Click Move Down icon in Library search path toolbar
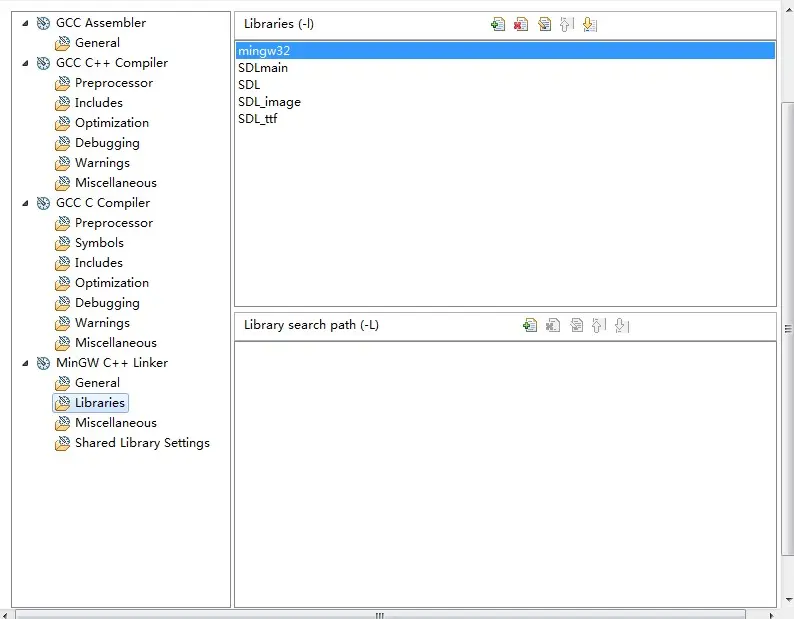794x619 pixels. point(622,325)
